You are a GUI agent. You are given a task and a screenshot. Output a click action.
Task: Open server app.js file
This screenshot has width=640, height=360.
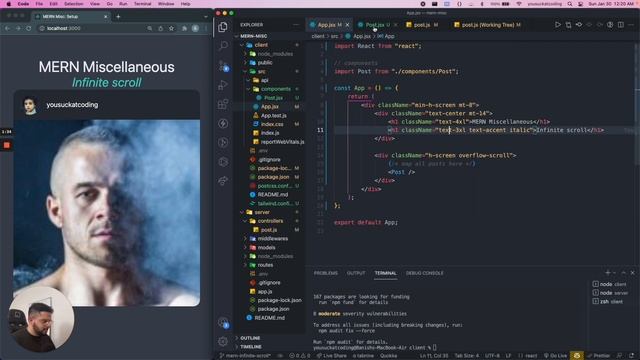(264, 291)
